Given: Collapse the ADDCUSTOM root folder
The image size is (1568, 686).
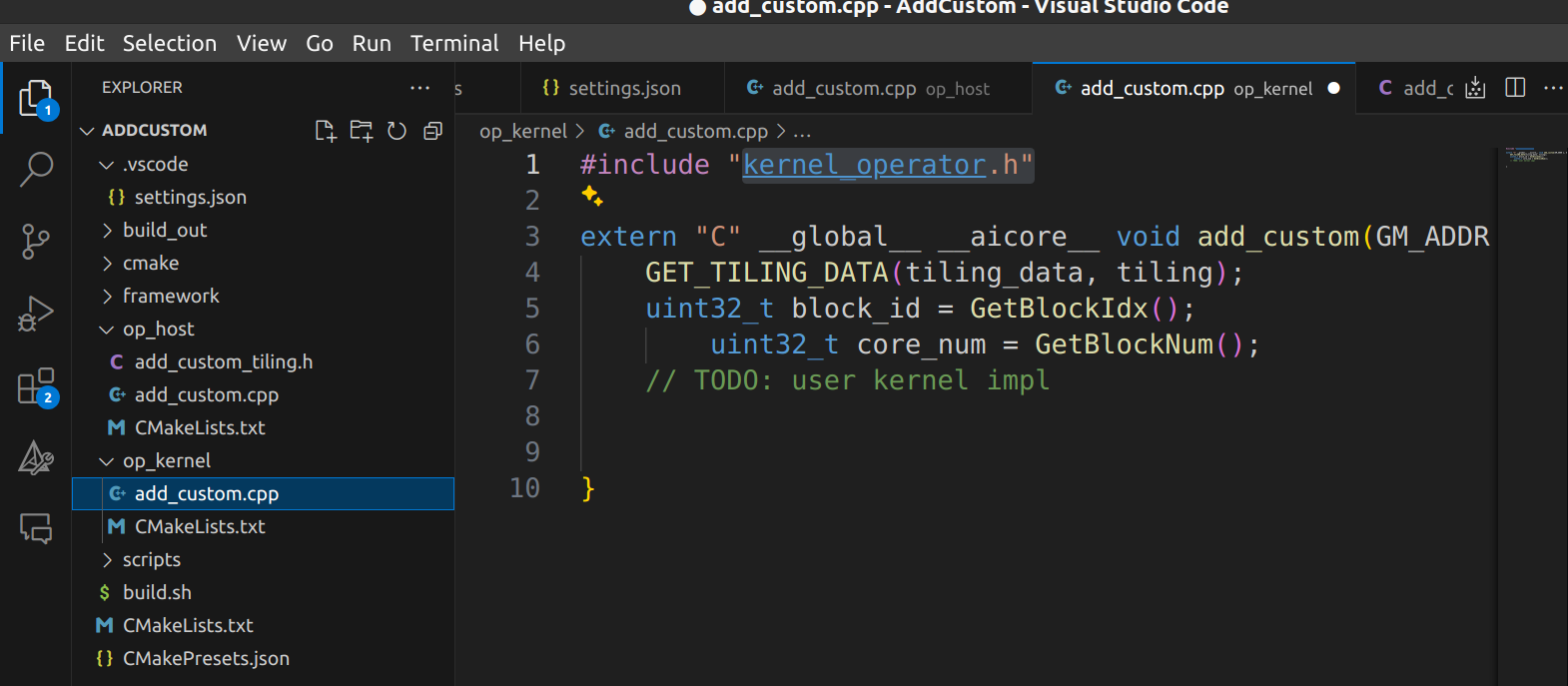Looking at the screenshot, I should (x=88, y=131).
